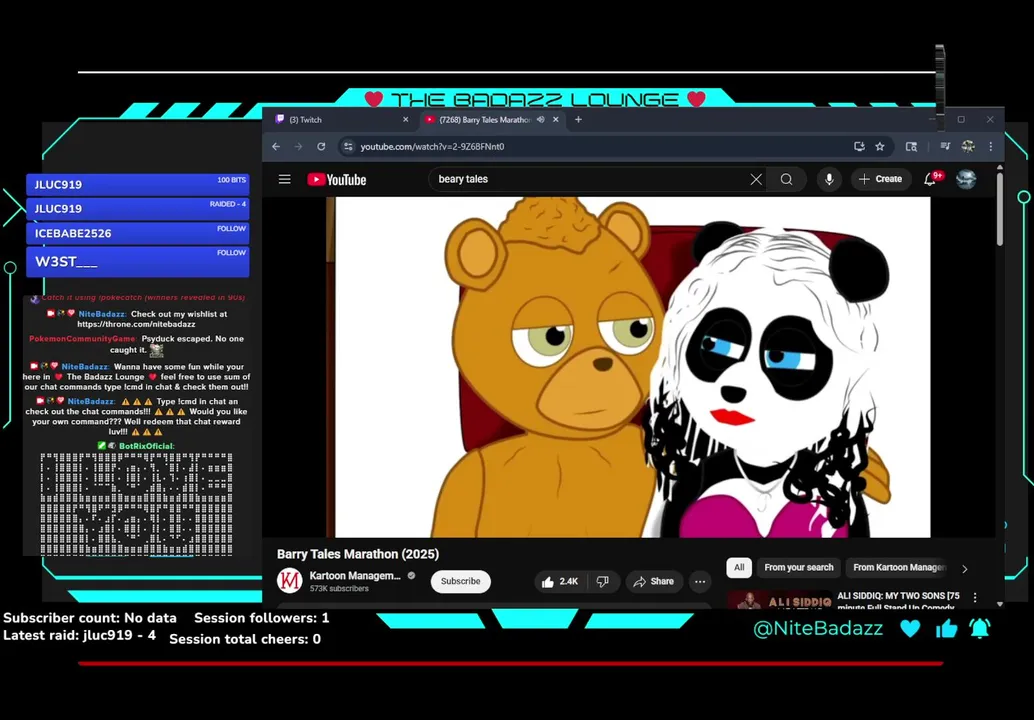
Task: Click the throne.com/nitebadazz wishlist link text
Action: click(136, 324)
